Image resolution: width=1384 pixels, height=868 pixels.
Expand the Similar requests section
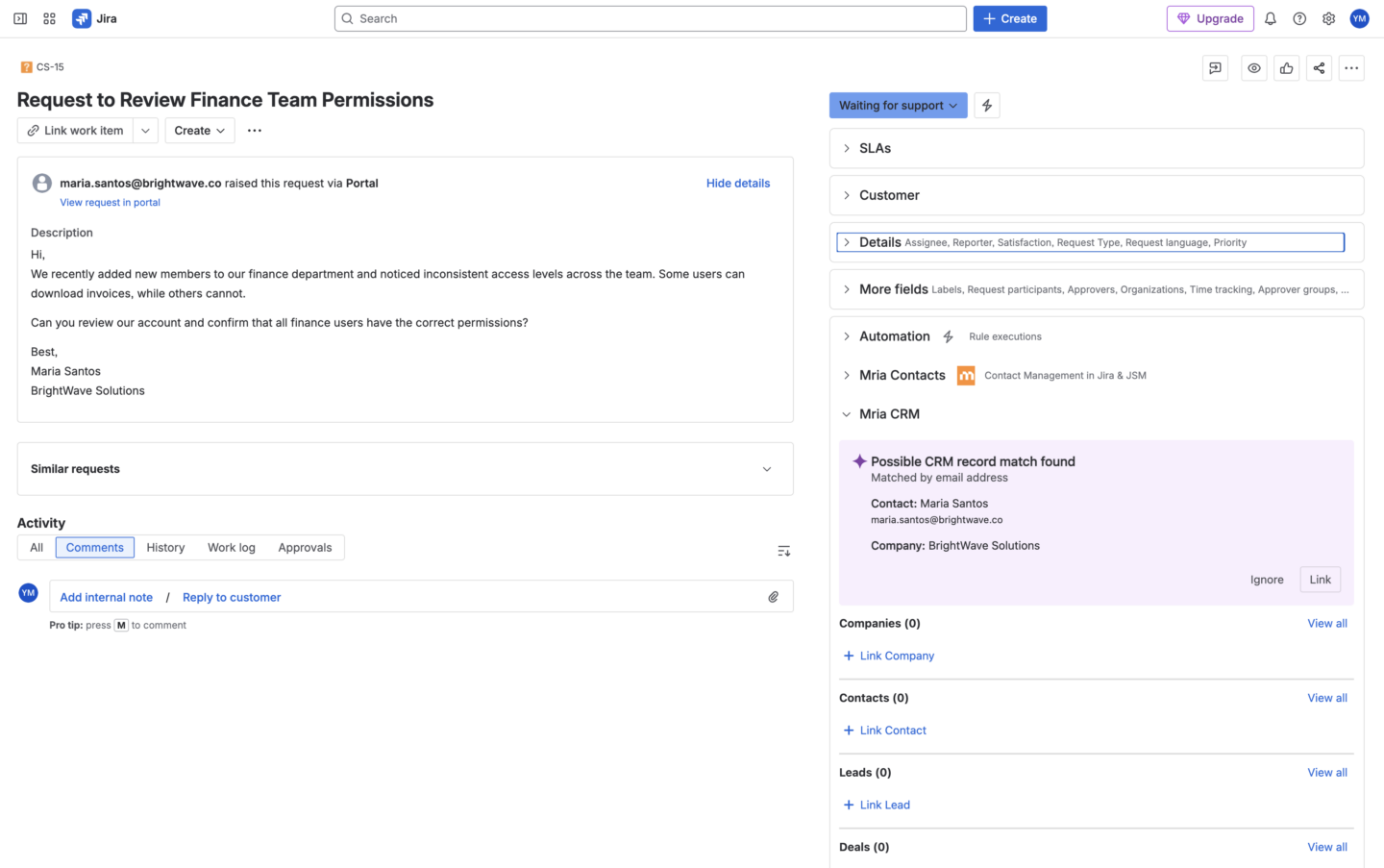point(766,469)
